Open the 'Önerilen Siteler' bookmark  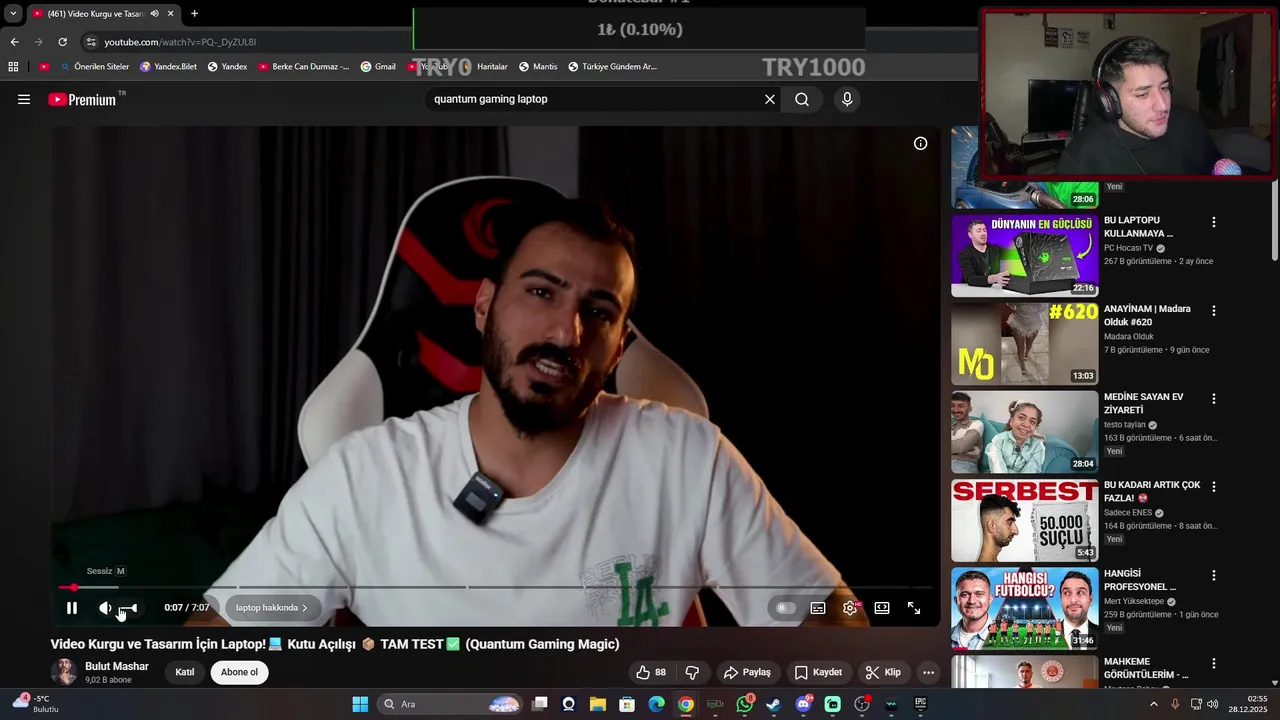pyautogui.click(x=95, y=67)
